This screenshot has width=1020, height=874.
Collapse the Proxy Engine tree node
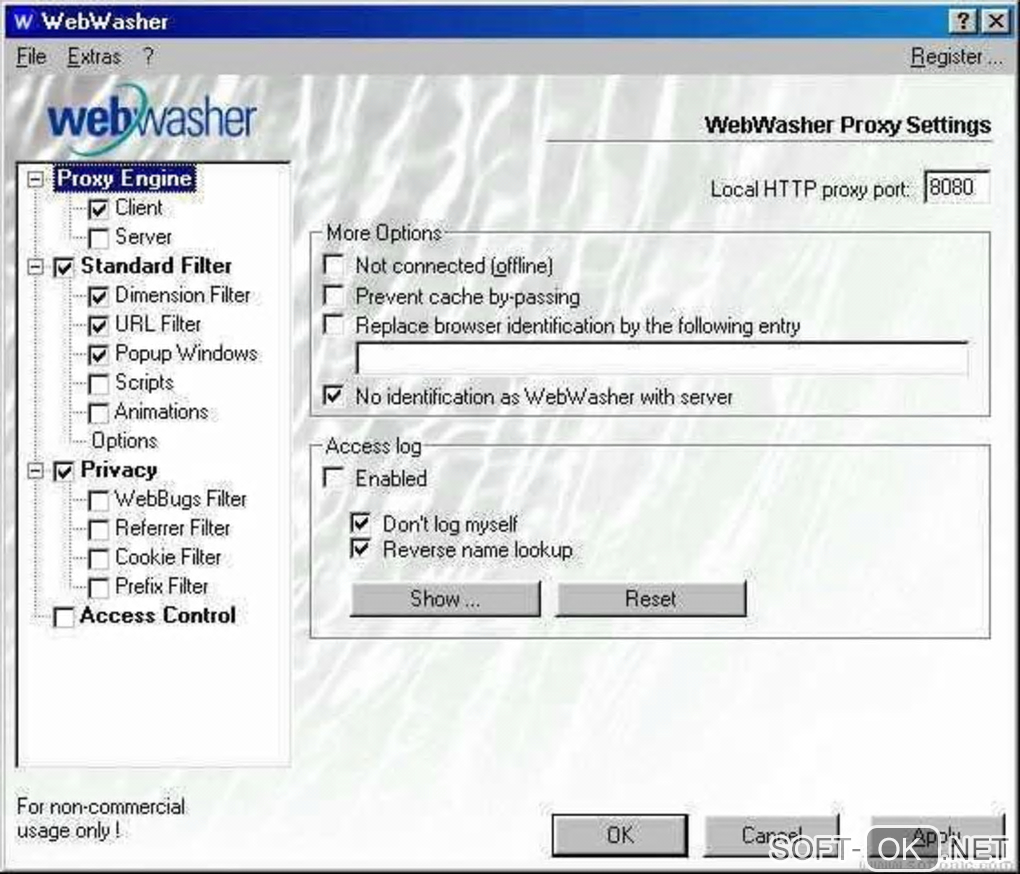point(36,179)
